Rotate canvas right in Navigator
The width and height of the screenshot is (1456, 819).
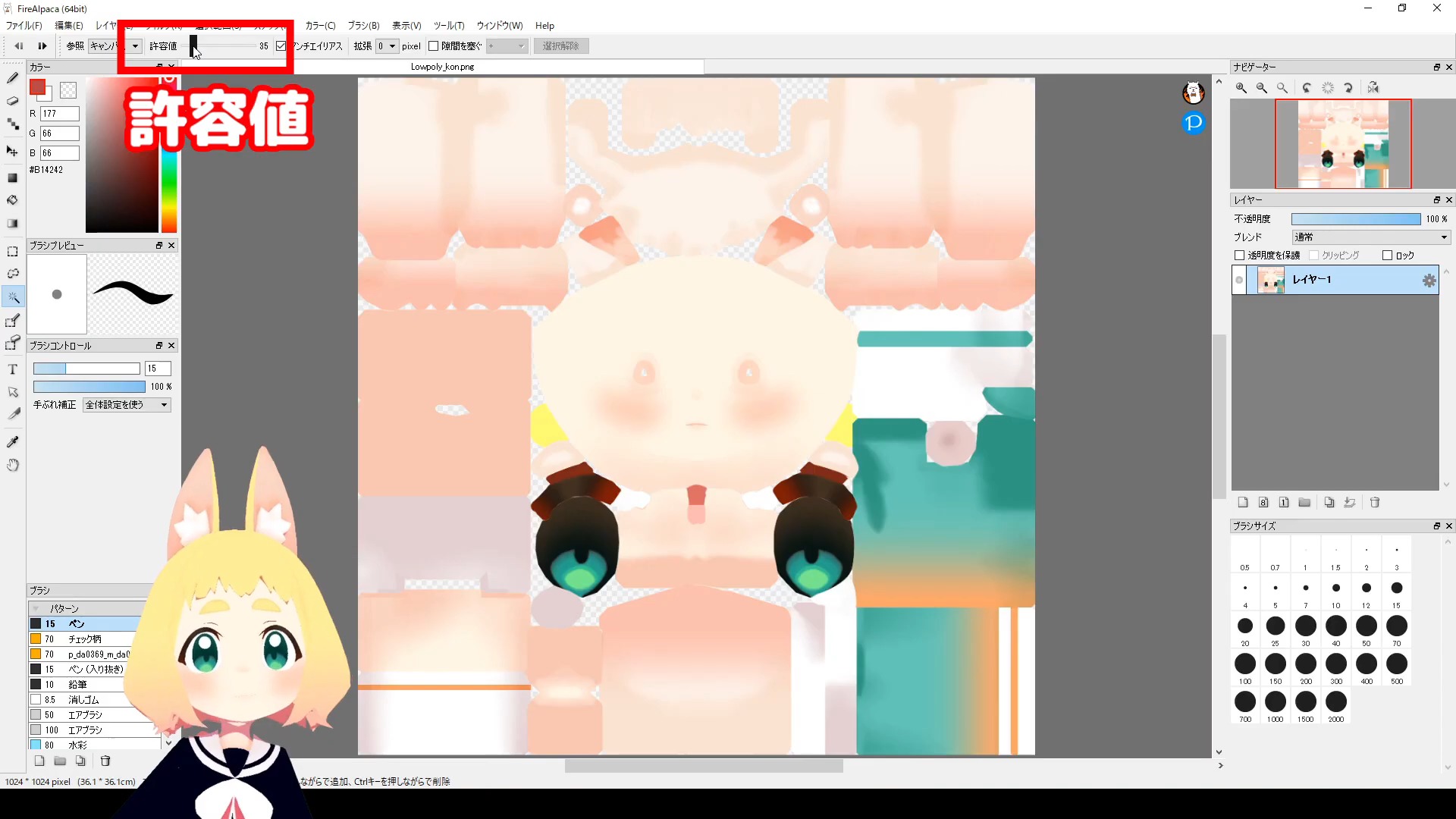[1348, 88]
